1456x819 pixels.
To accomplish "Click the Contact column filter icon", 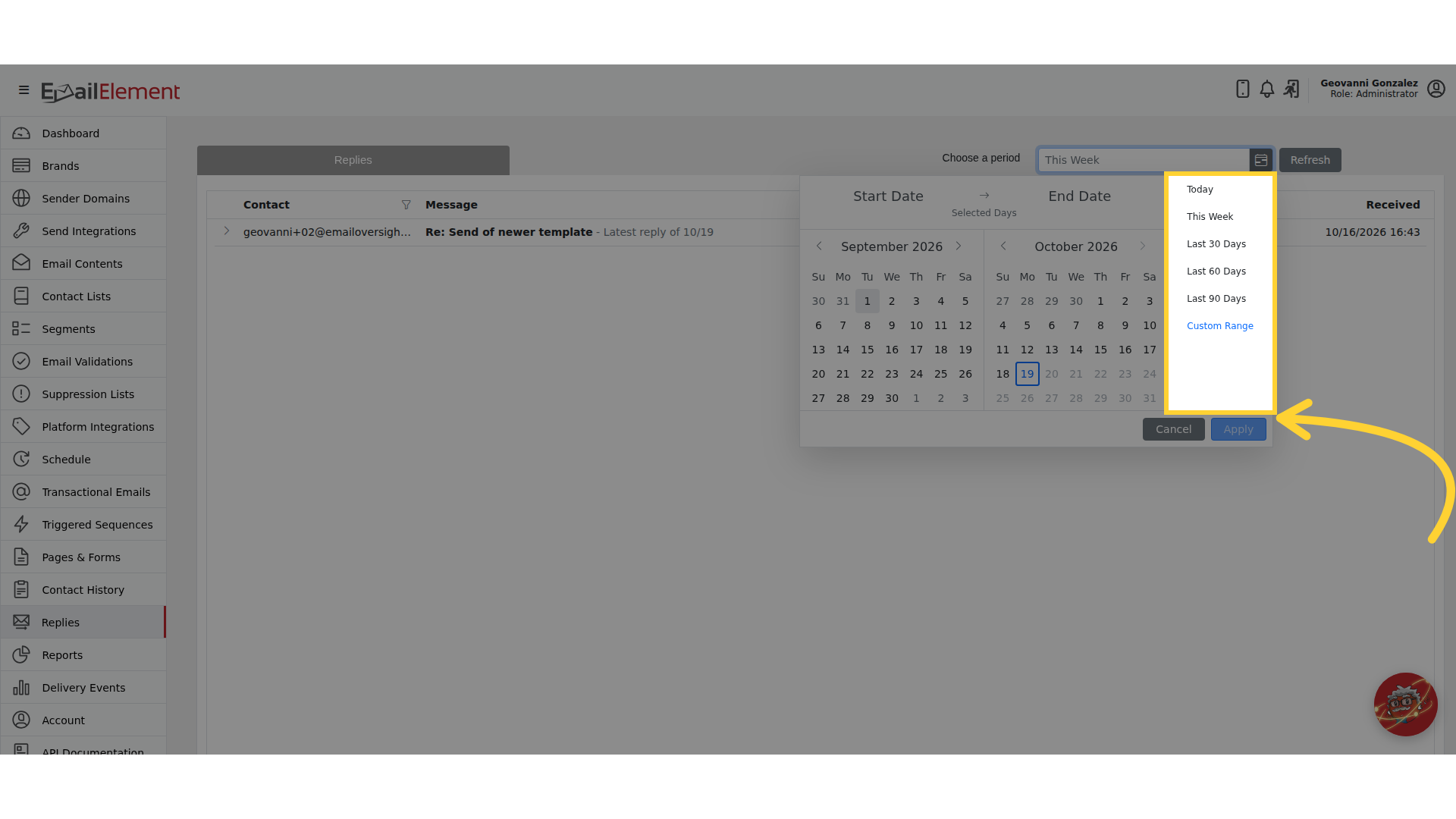I will [406, 205].
